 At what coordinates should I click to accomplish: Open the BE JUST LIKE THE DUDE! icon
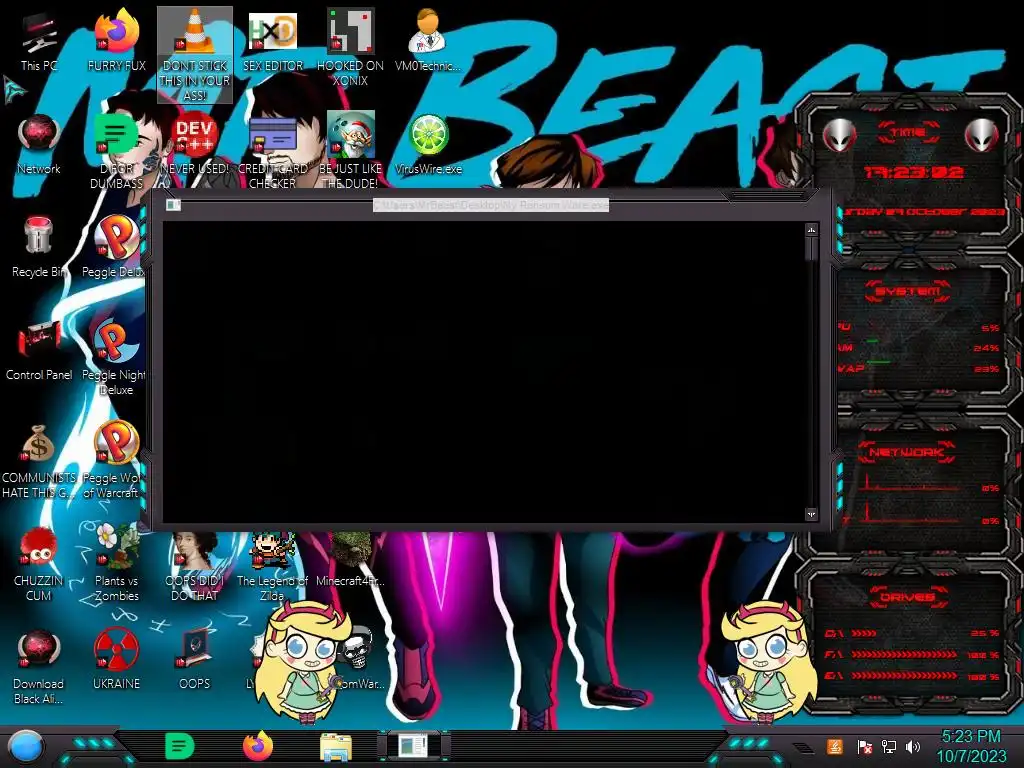pyautogui.click(x=350, y=150)
